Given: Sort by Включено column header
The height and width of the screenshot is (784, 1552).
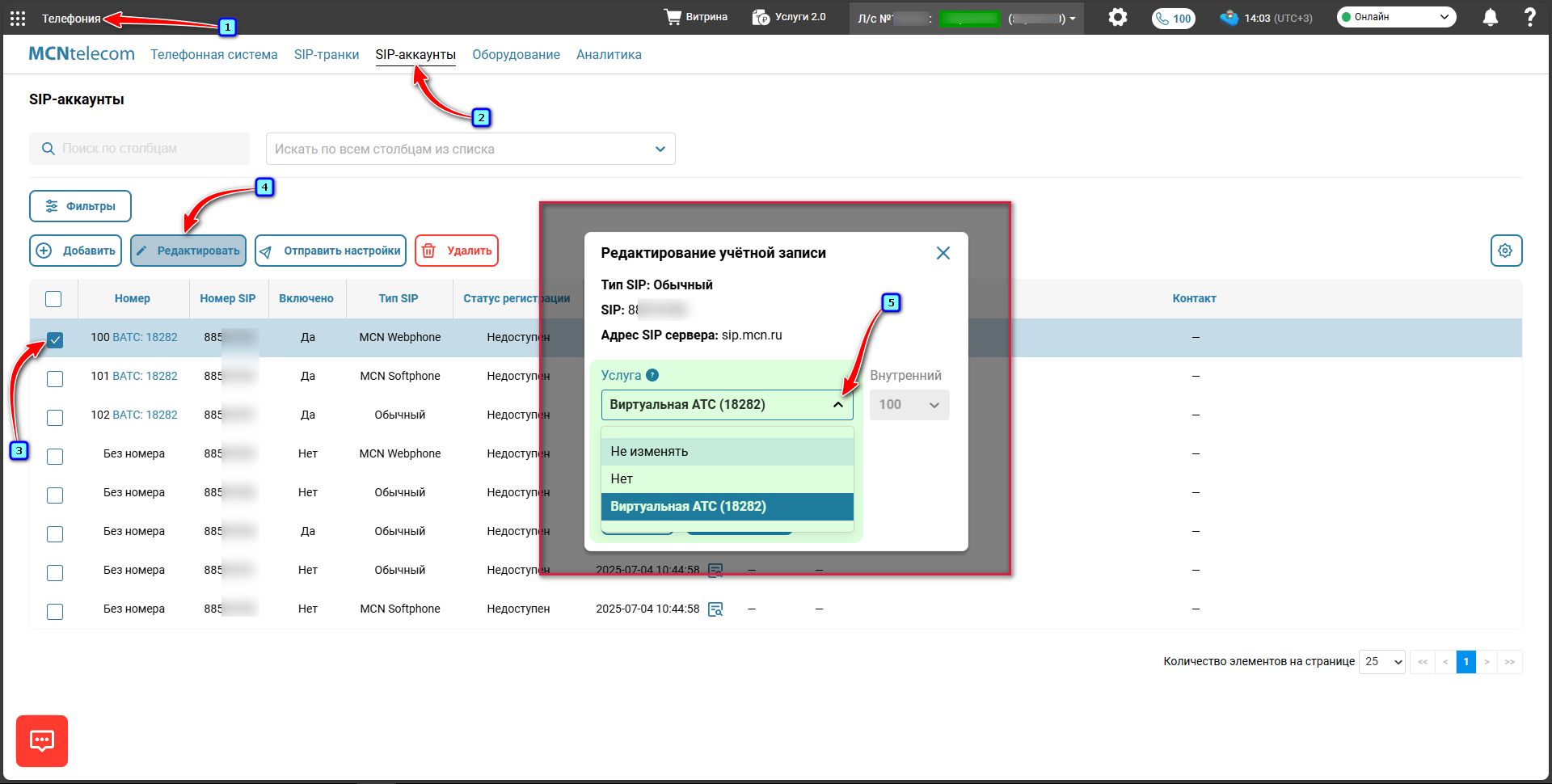Looking at the screenshot, I should (306, 298).
